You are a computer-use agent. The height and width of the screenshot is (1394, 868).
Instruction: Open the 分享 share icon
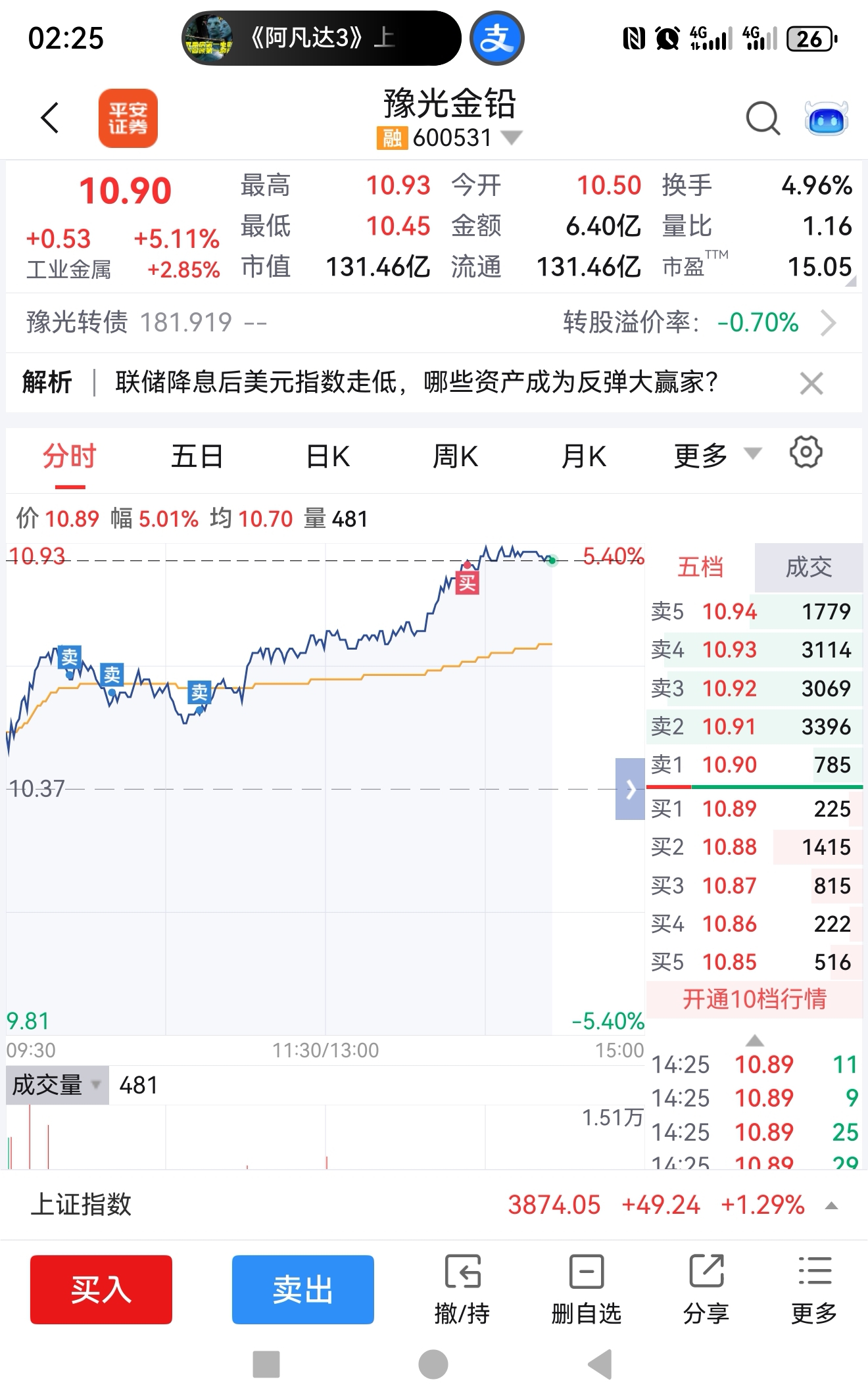point(706,1289)
